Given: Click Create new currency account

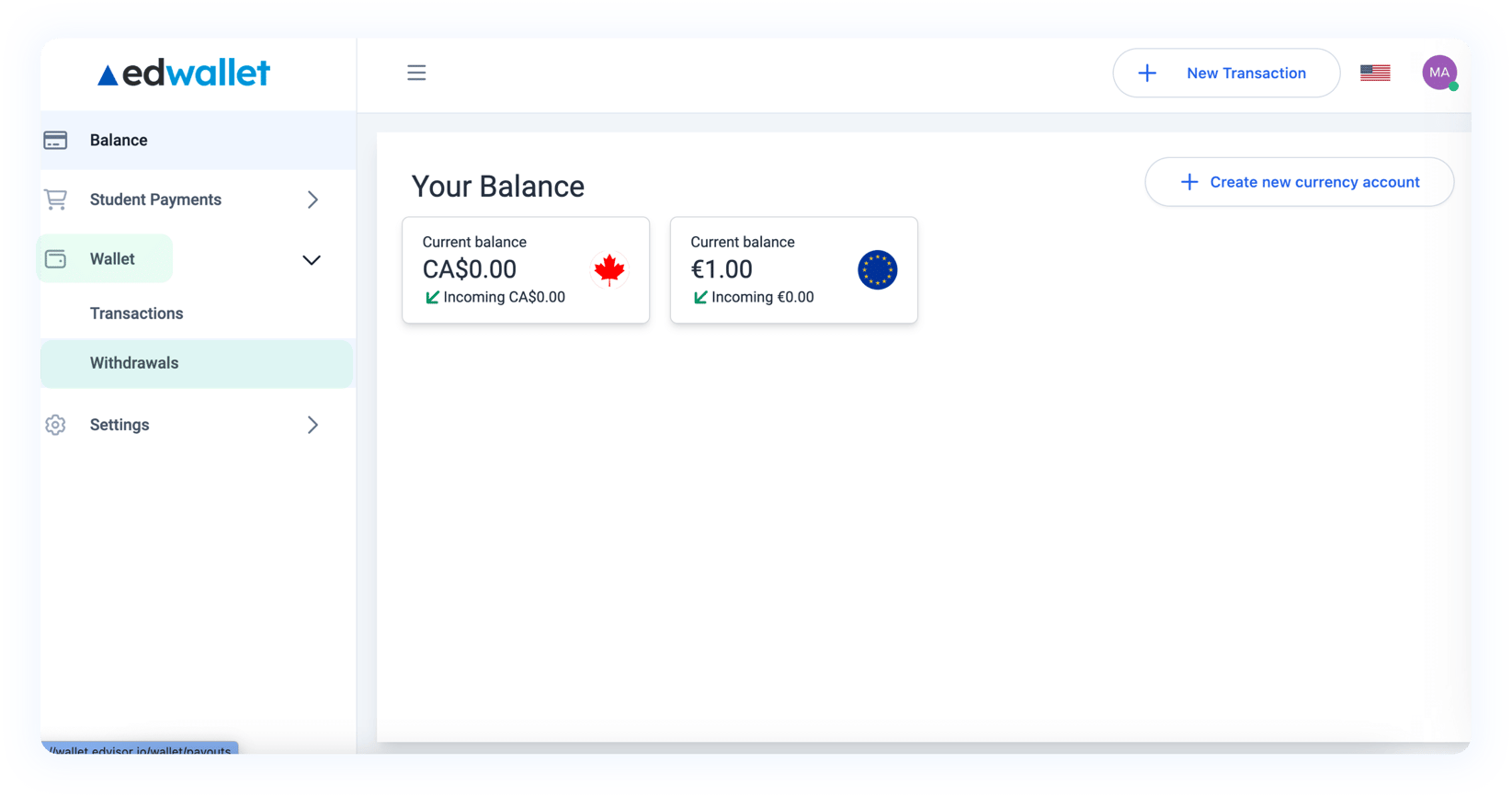Looking at the screenshot, I should click(1299, 182).
